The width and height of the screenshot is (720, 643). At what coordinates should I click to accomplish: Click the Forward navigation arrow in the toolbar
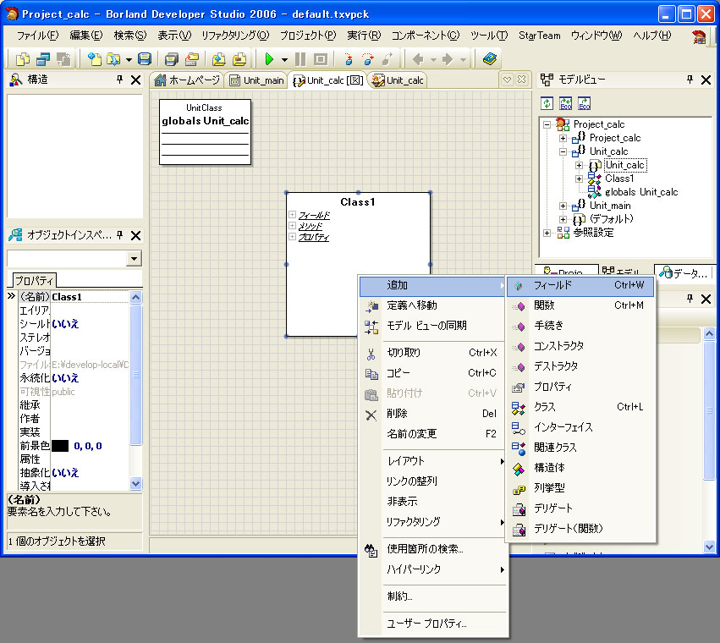447,59
